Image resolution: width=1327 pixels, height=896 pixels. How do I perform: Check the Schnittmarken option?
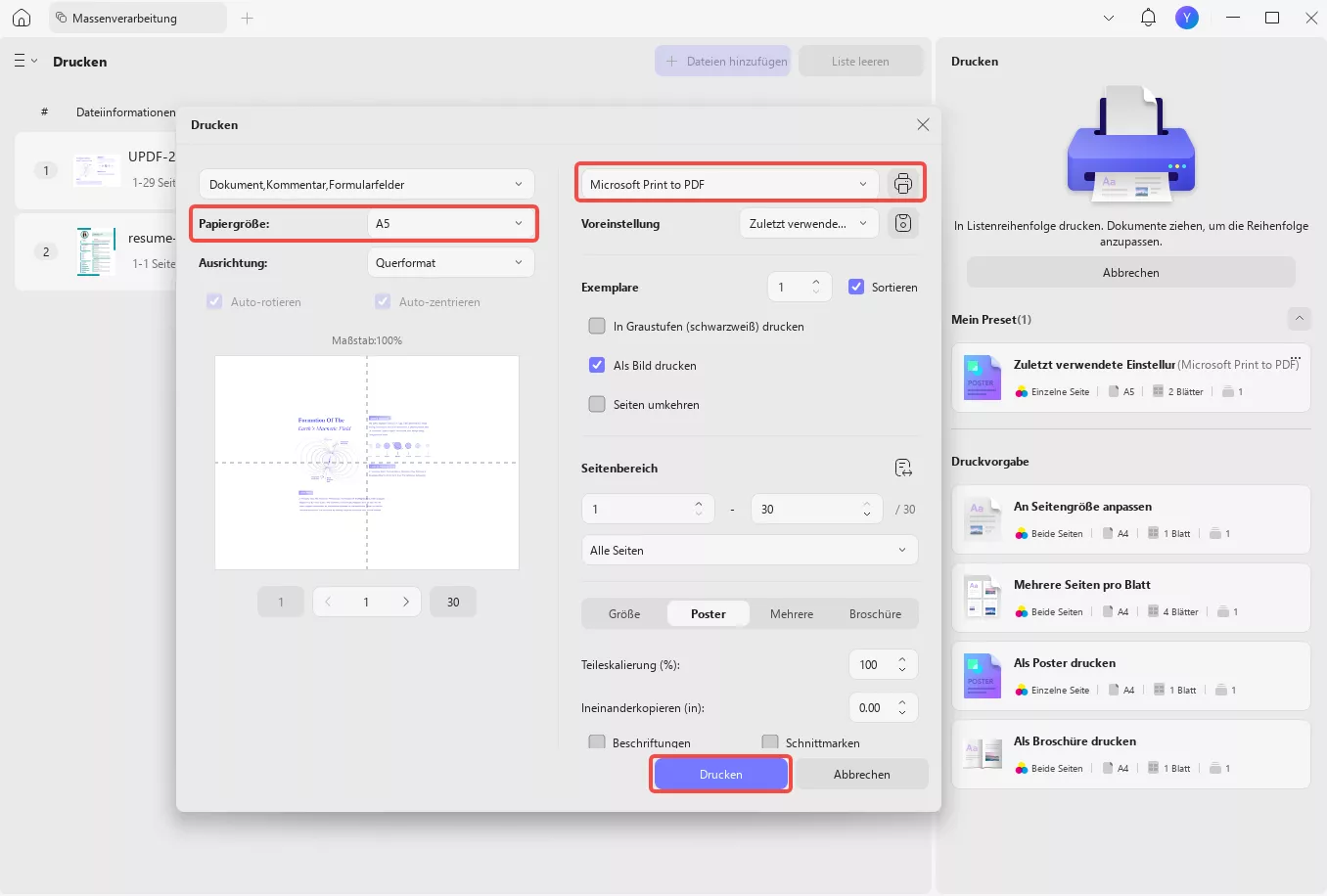[770, 742]
